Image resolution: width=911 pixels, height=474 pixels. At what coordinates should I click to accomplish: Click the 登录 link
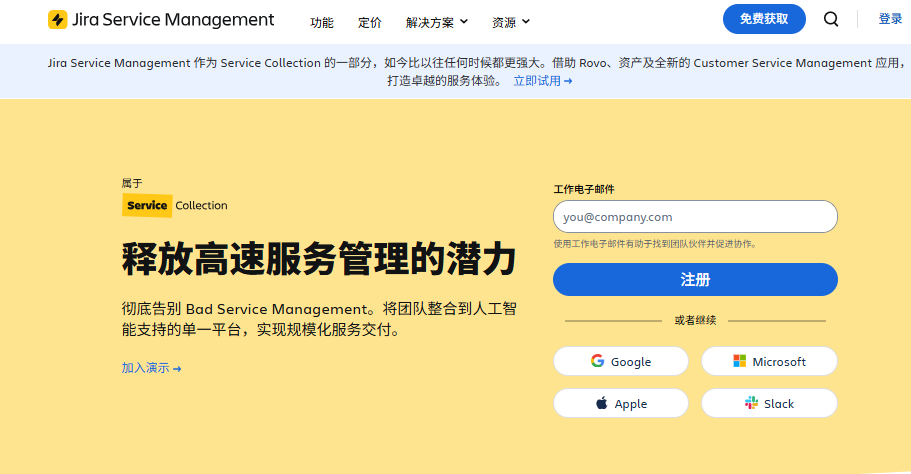click(890, 19)
